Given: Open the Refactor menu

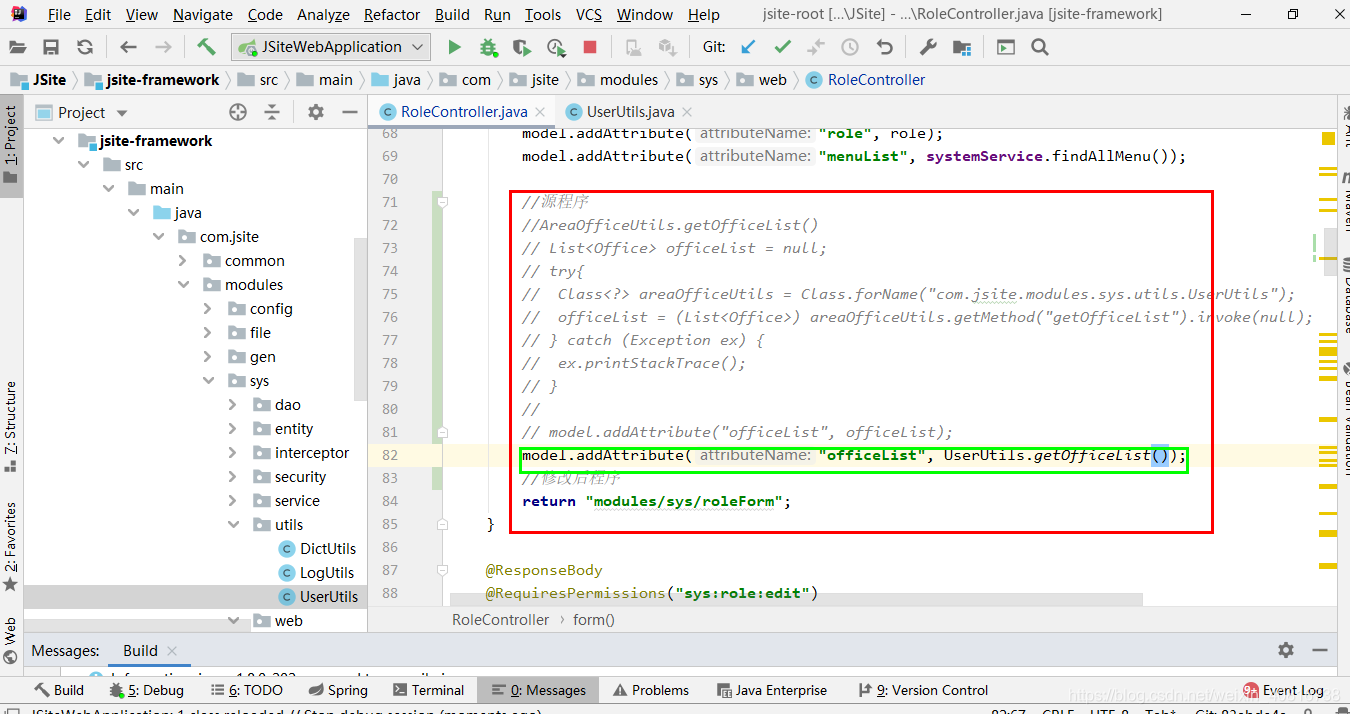Looking at the screenshot, I should click(392, 14).
